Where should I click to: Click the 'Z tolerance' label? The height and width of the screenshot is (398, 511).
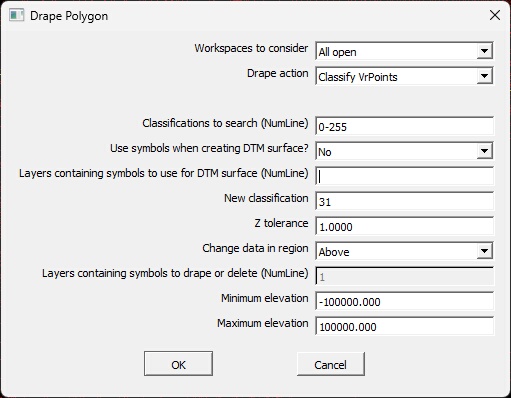coord(281,223)
